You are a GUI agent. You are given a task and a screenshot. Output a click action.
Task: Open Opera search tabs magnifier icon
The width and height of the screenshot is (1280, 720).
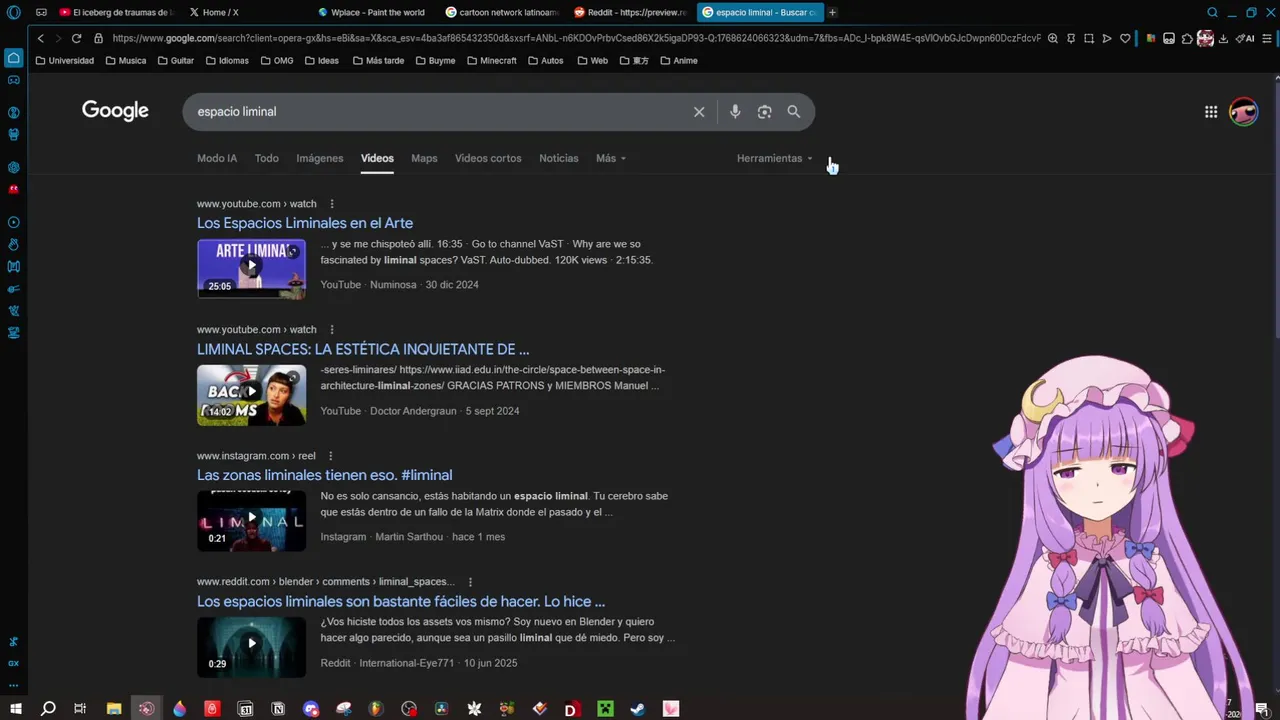(x=1212, y=12)
